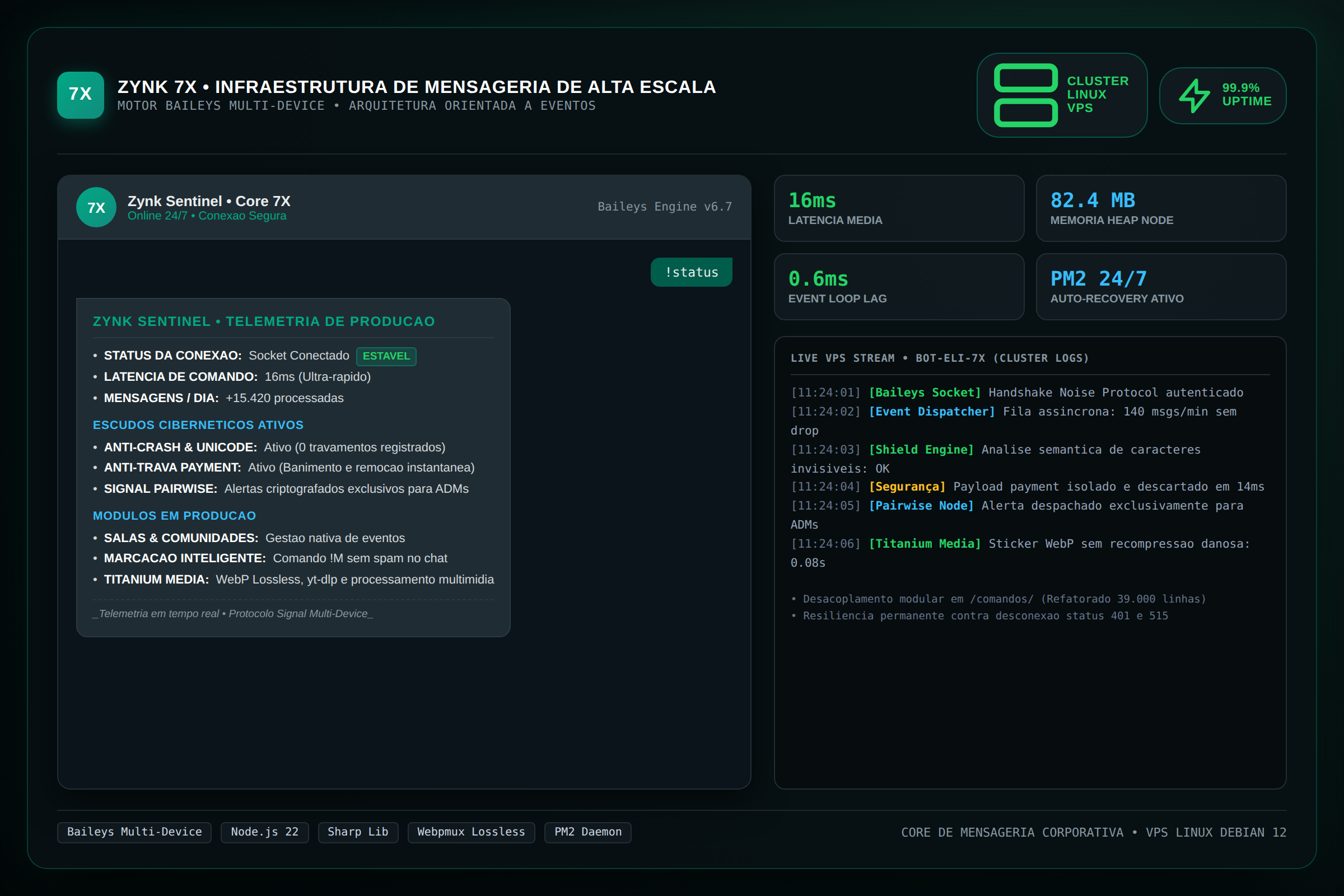Image resolution: width=1344 pixels, height=896 pixels.
Task: Open the 16ms Latencia Media card
Action: tap(899, 208)
